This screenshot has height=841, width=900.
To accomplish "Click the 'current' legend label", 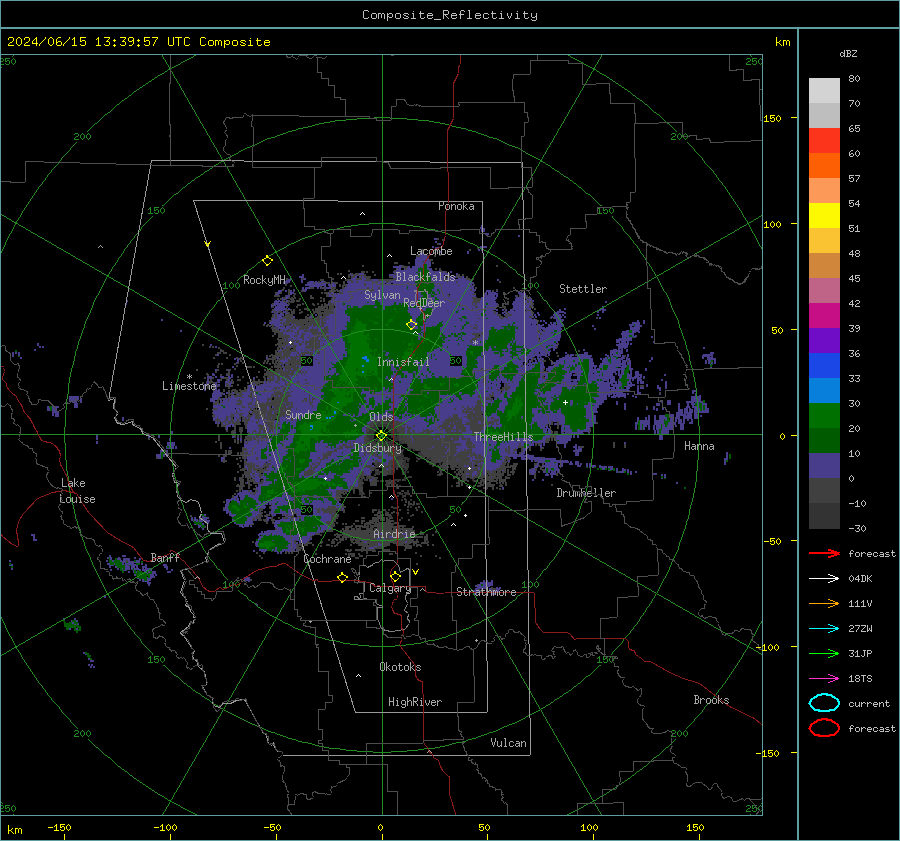I will [x=869, y=703].
